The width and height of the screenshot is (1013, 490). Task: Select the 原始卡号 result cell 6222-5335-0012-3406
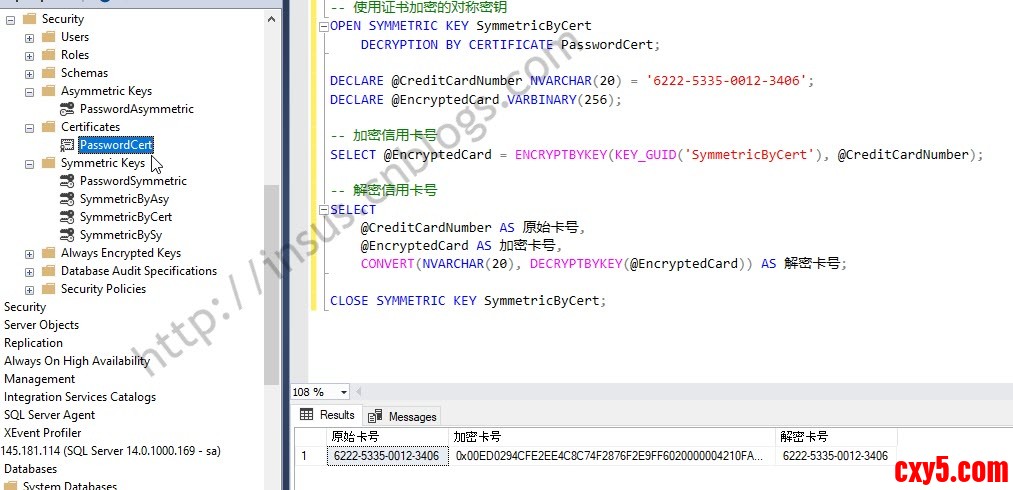point(387,456)
